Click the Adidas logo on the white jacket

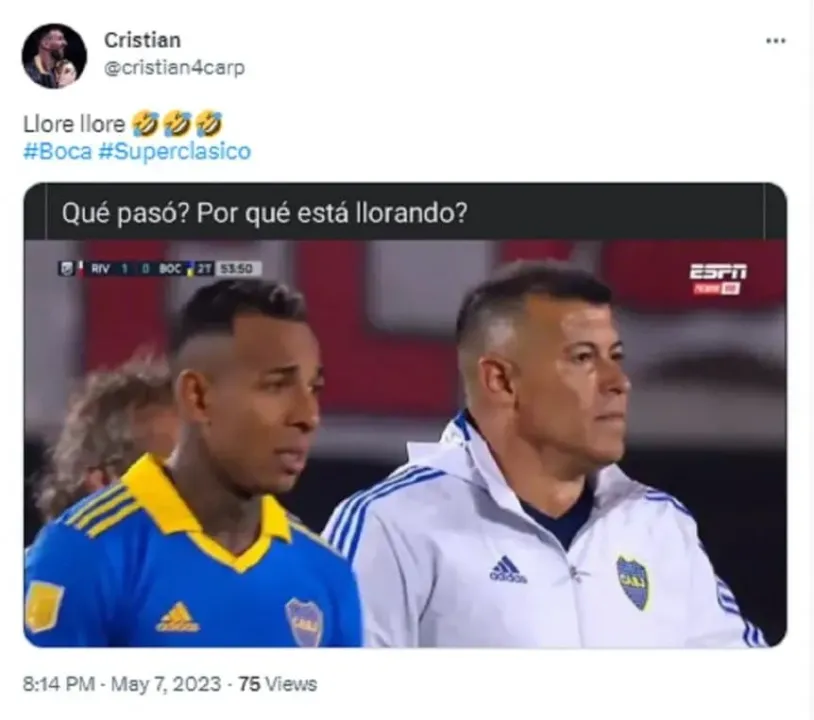pyautogui.click(x=508, y=569)
